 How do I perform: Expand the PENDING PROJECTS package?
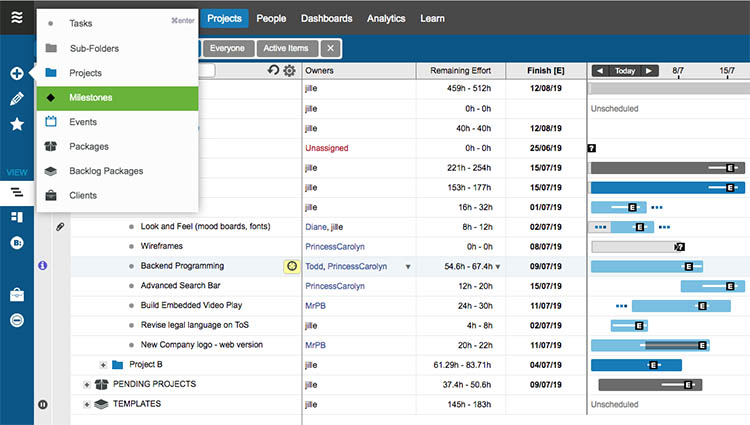pyautogui.click(x=87, y=384)
